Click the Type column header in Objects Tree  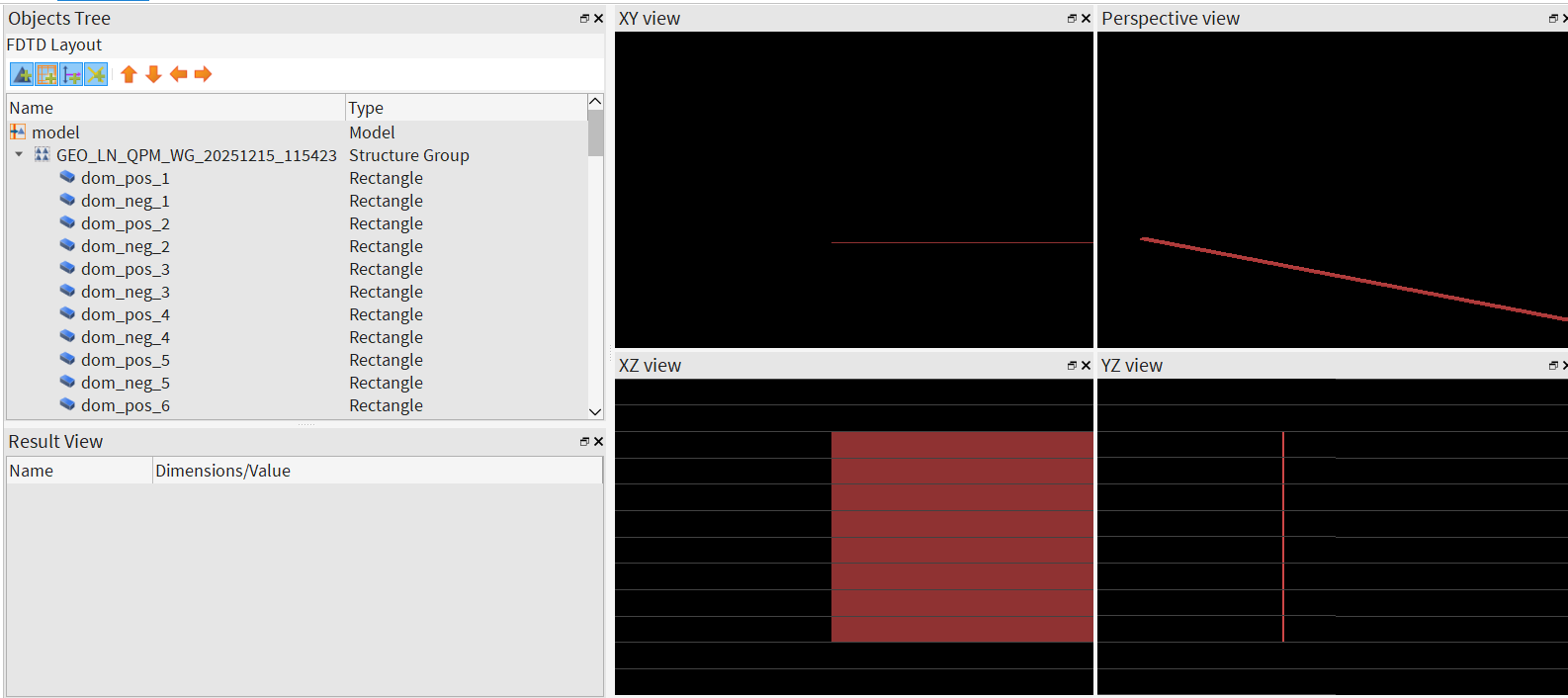pos(466,108)
